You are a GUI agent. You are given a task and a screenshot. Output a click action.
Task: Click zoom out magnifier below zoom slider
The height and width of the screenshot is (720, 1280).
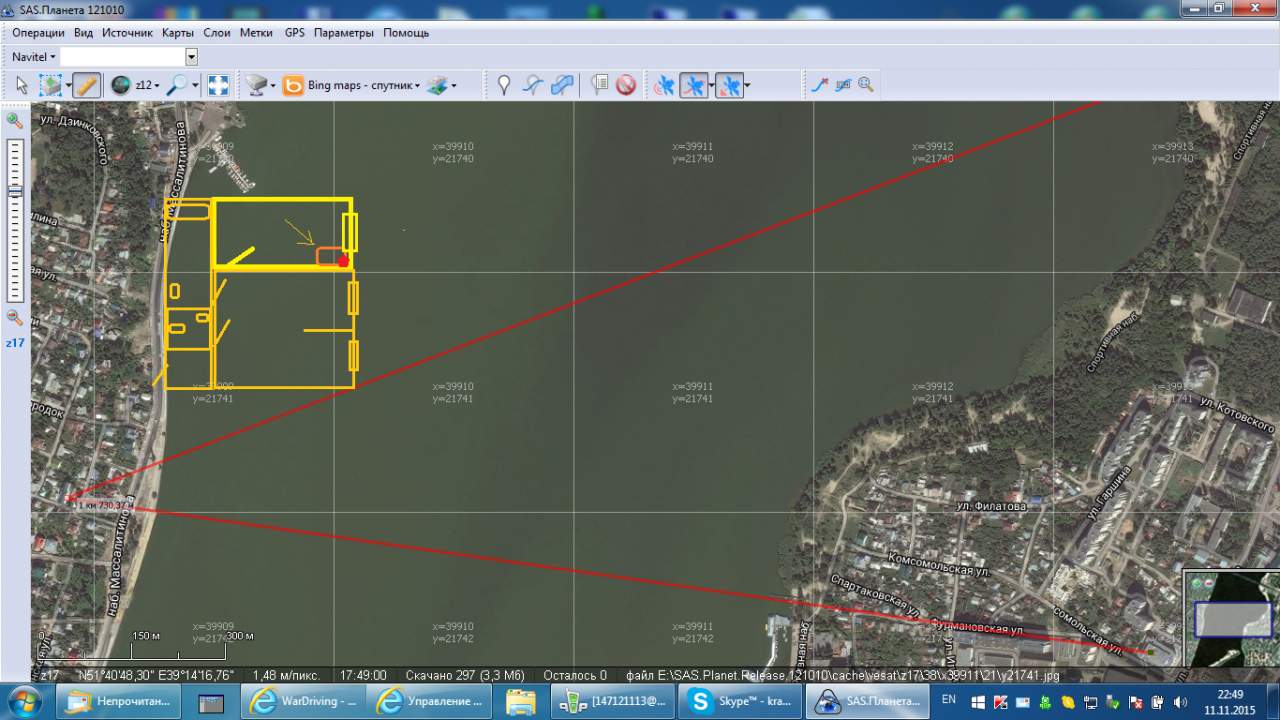click(15, 317)
